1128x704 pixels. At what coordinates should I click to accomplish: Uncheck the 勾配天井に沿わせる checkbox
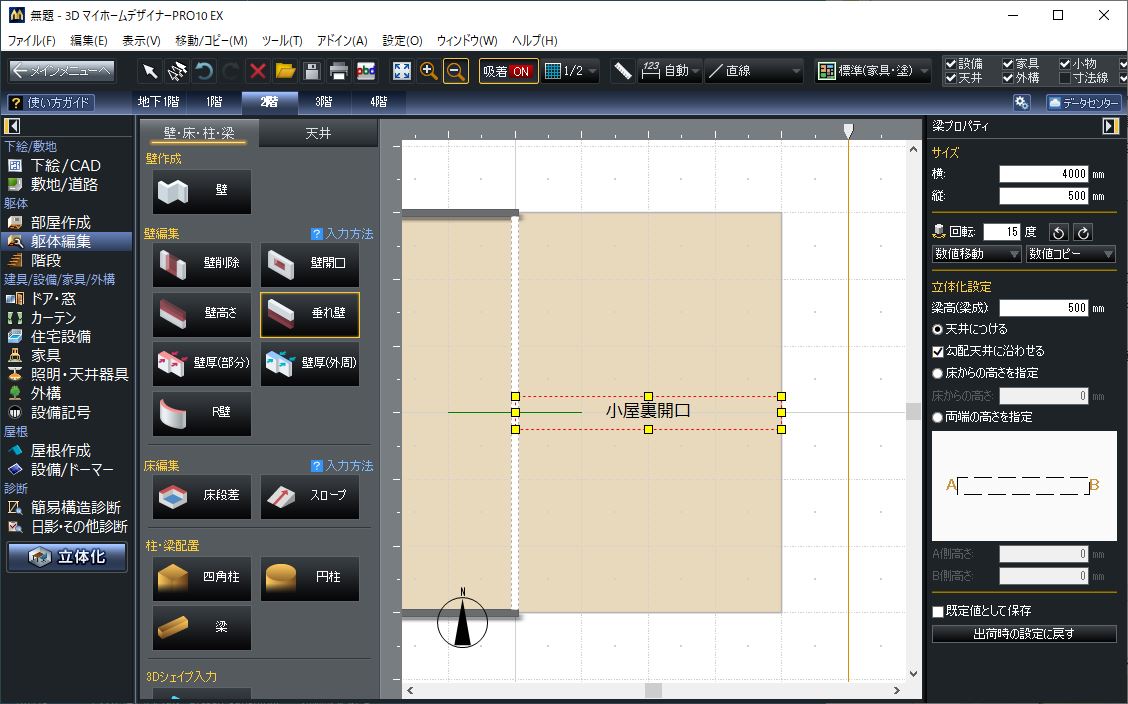(938, 351)
